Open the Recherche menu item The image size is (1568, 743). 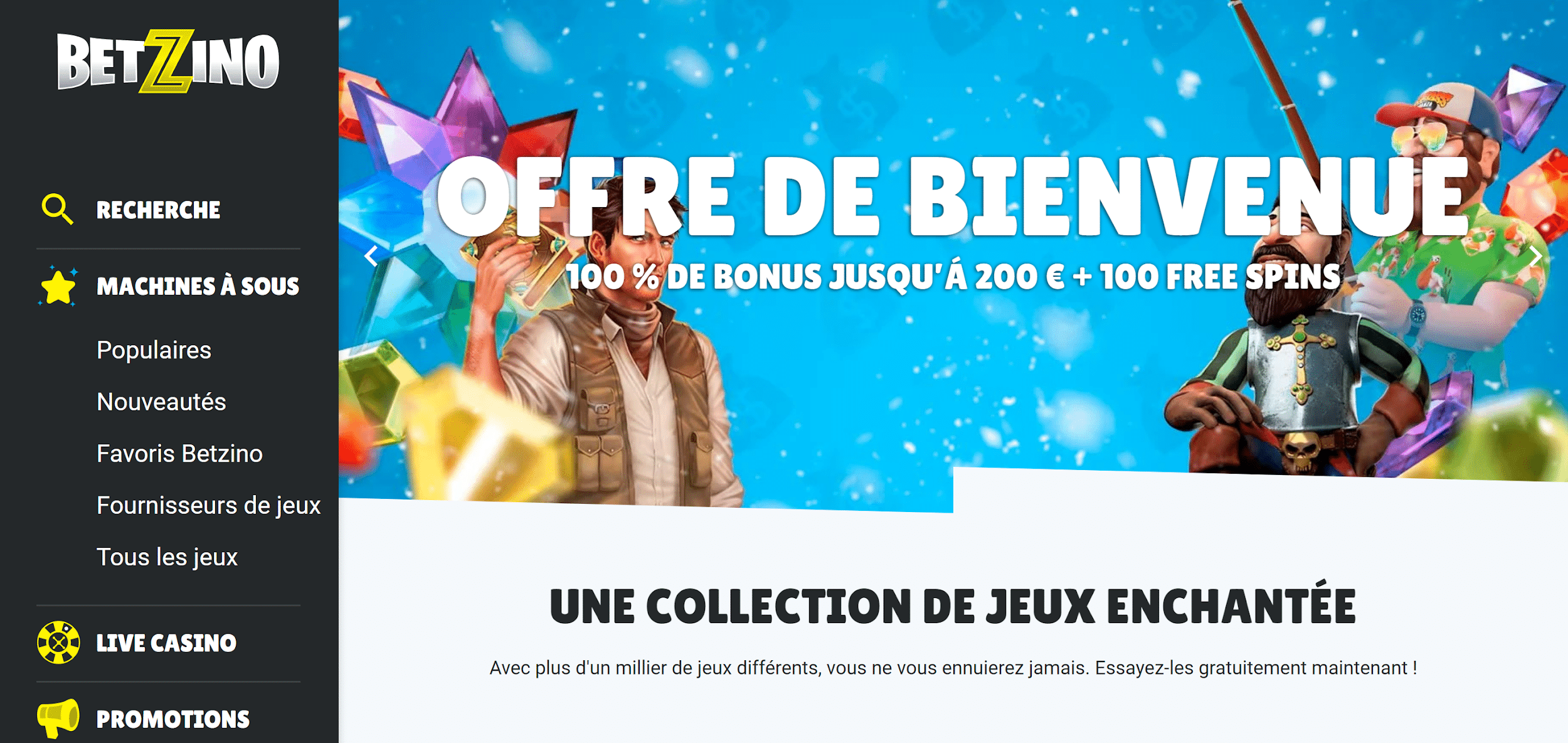point(158,210)
